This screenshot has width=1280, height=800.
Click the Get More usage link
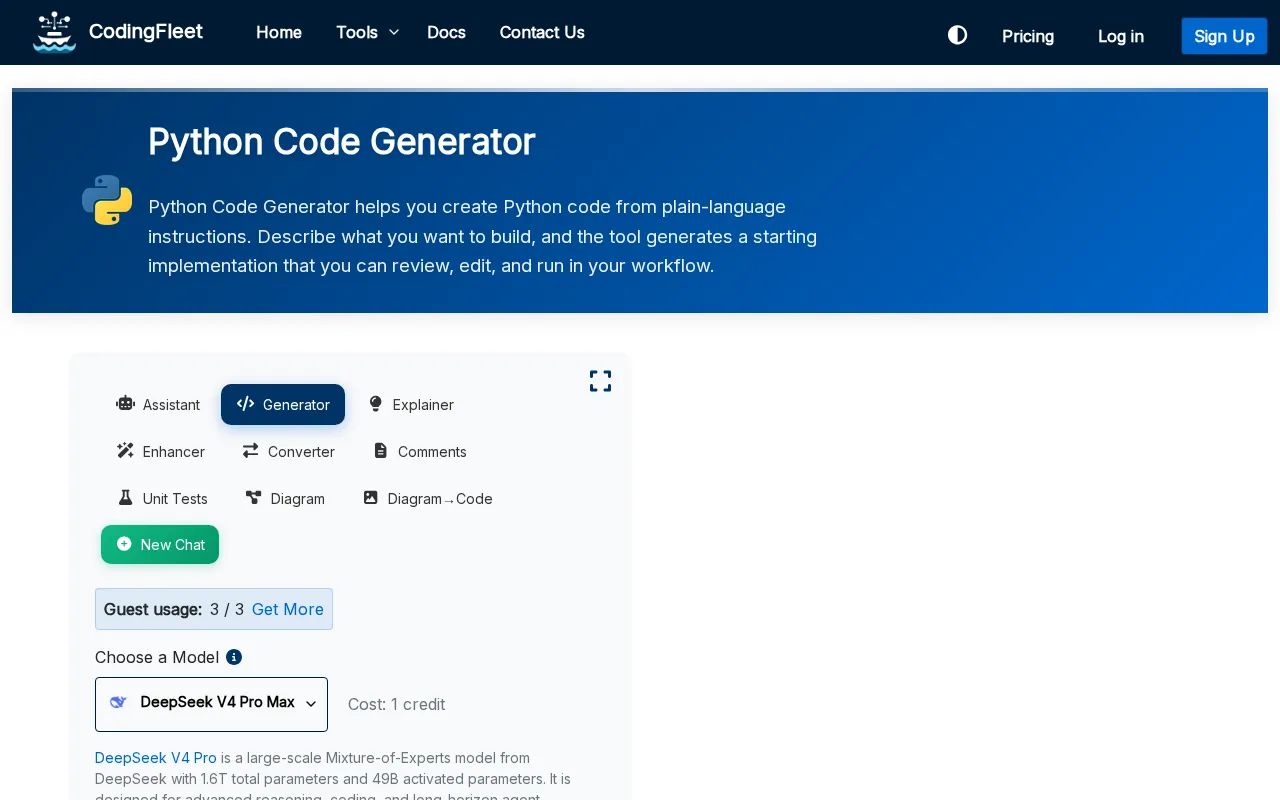pyautogui.click(x=288, y=609)
